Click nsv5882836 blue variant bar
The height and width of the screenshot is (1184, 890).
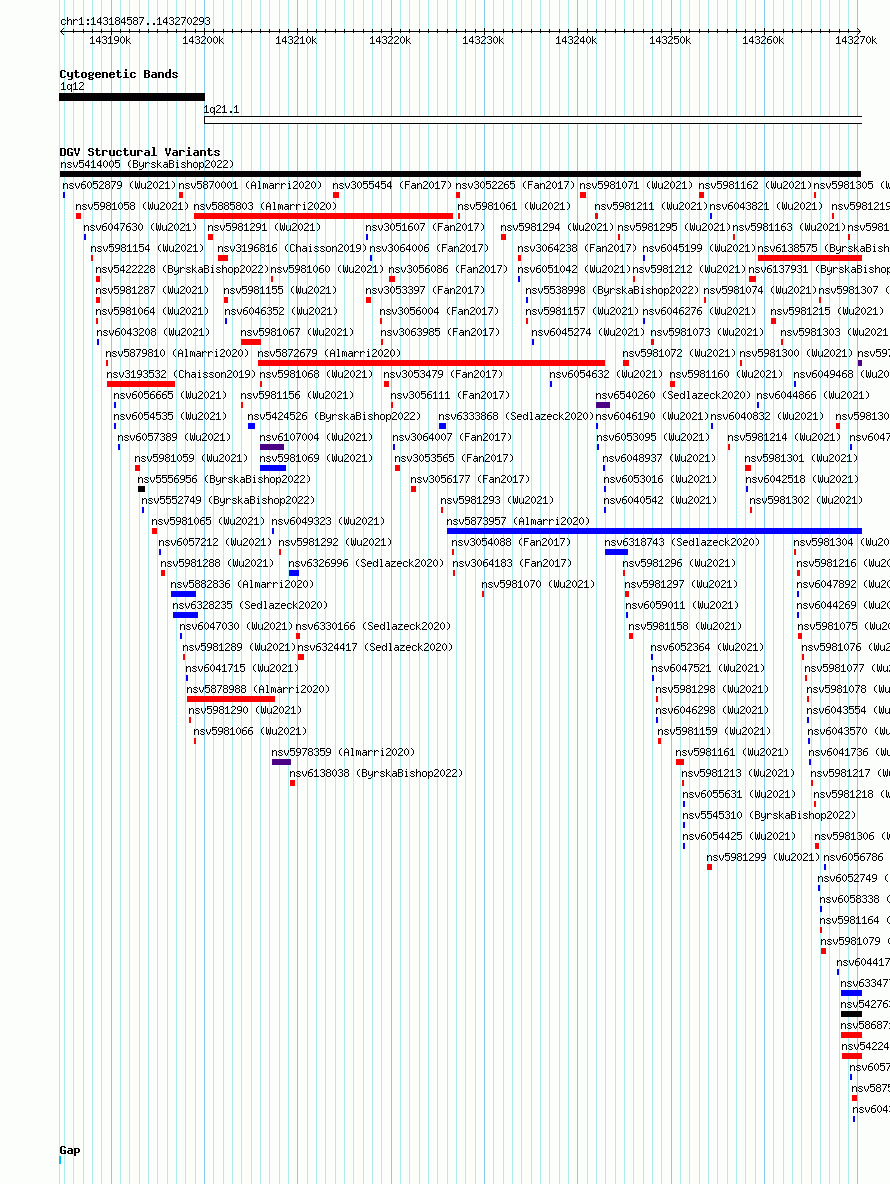183,594
